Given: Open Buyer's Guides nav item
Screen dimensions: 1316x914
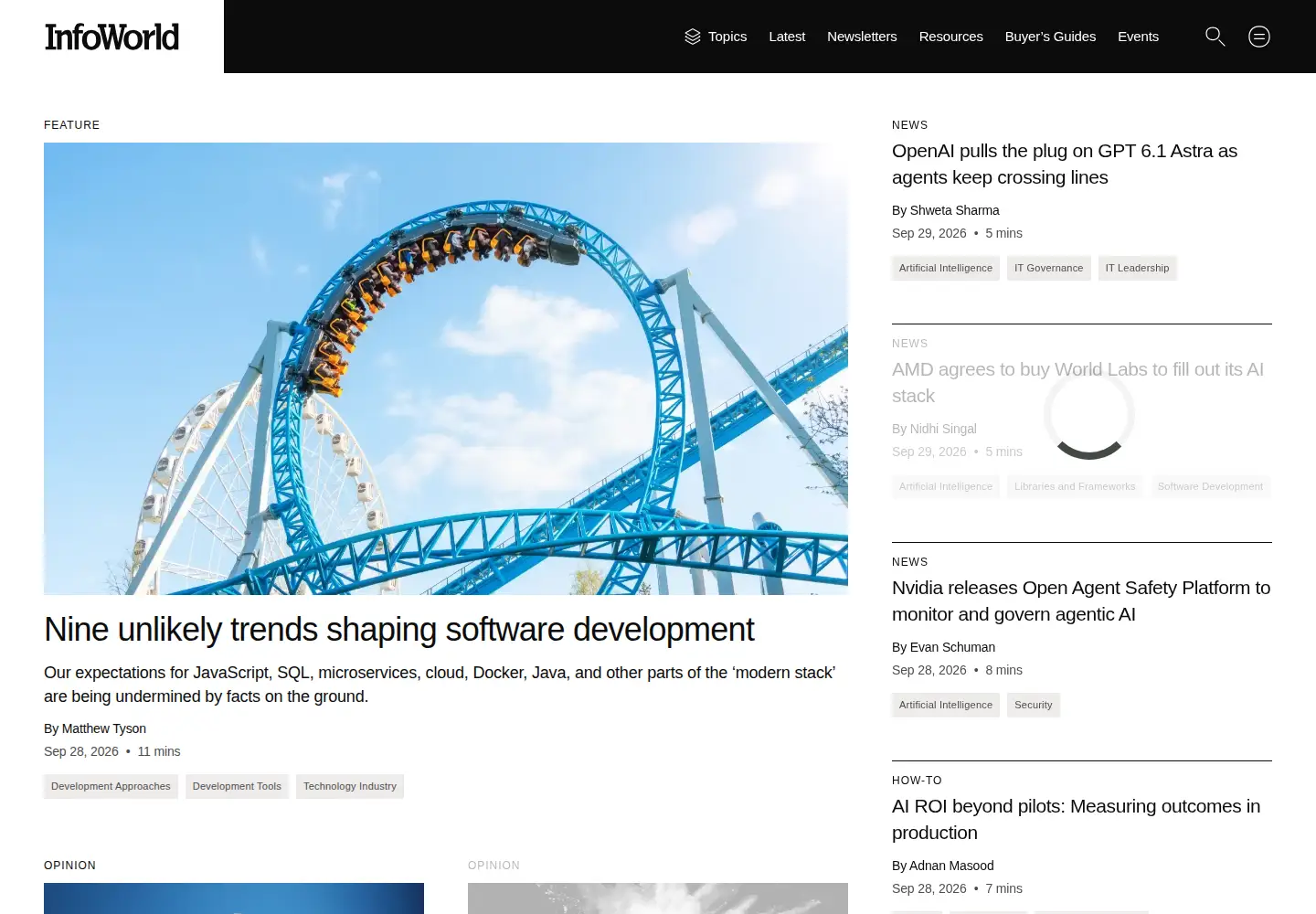Looking at the screenshot, I should (1050, 37).
